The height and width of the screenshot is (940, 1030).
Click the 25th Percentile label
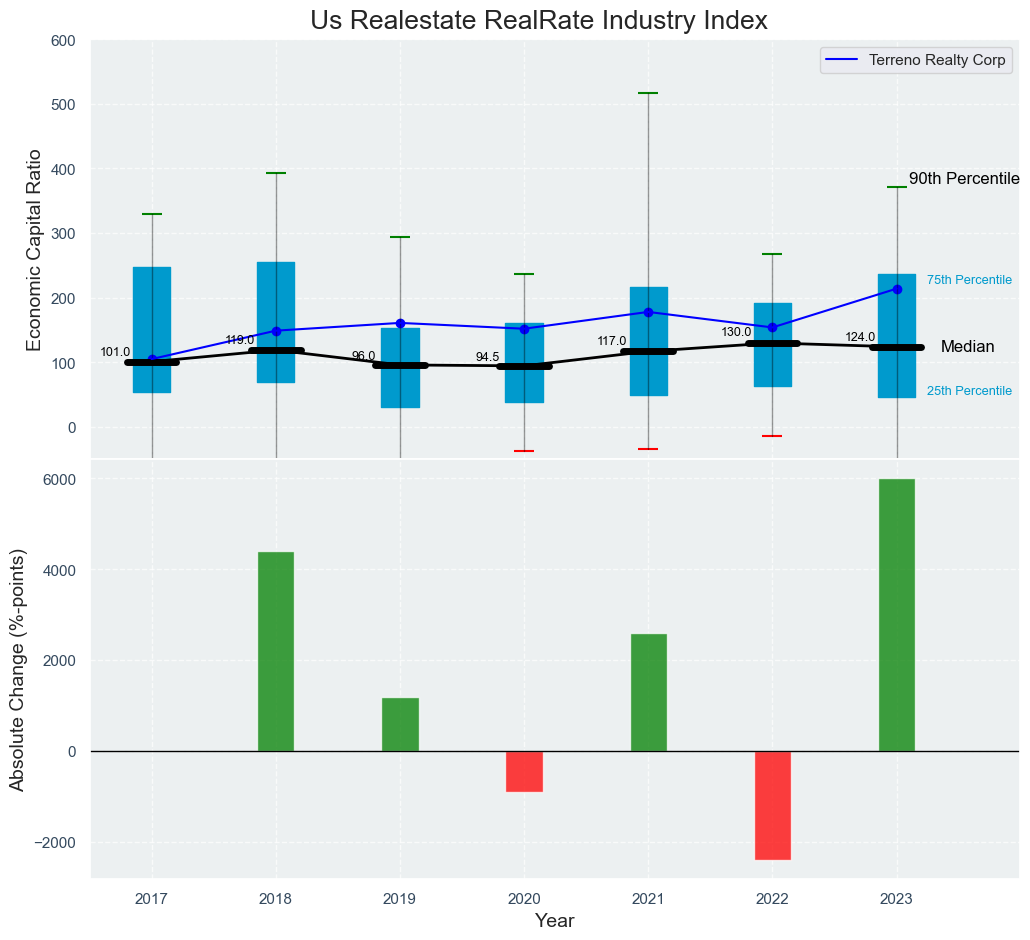pyautogui.click(x=969, y=391)
